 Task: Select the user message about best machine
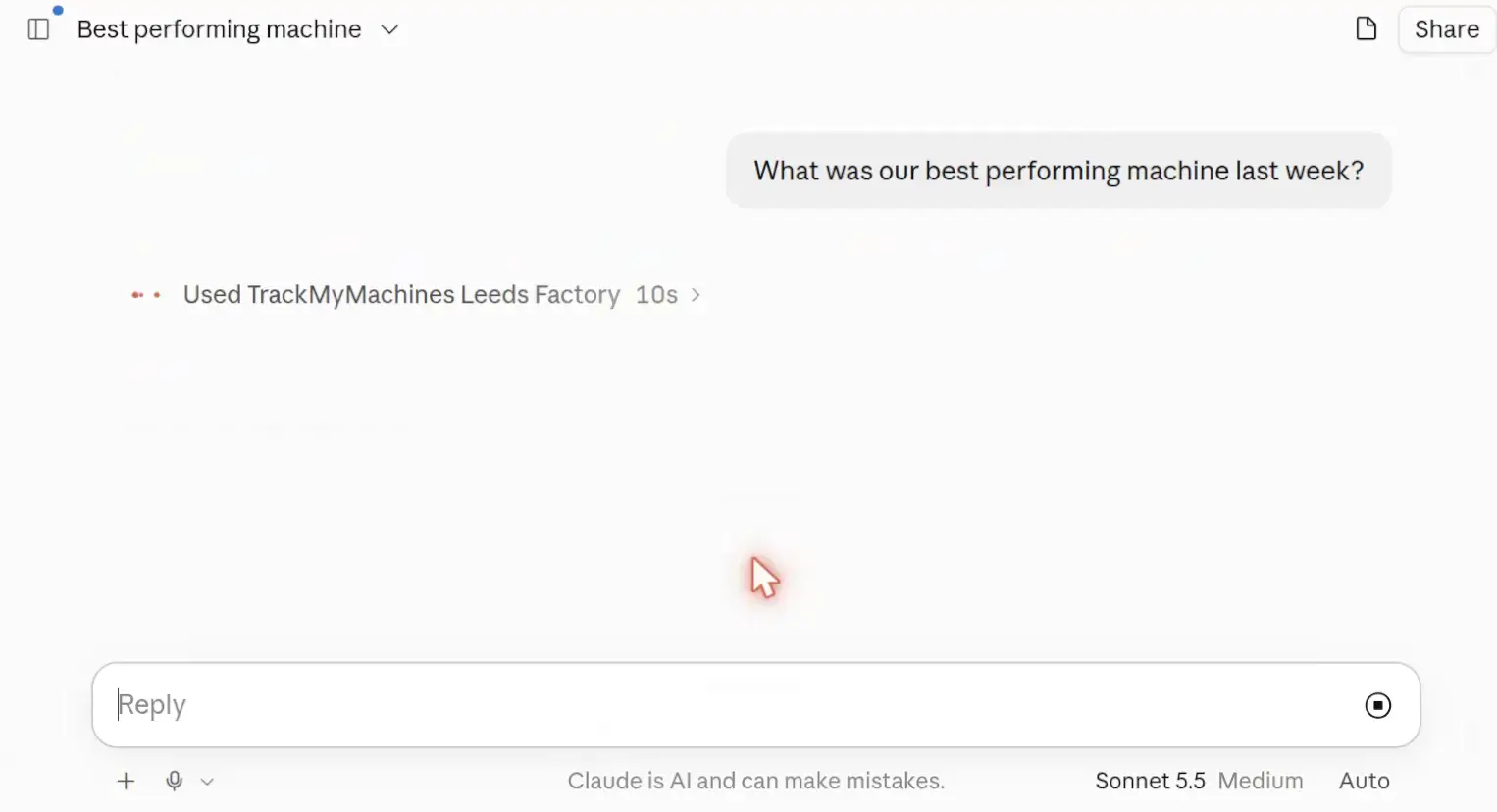click(x=1058, y=171)
